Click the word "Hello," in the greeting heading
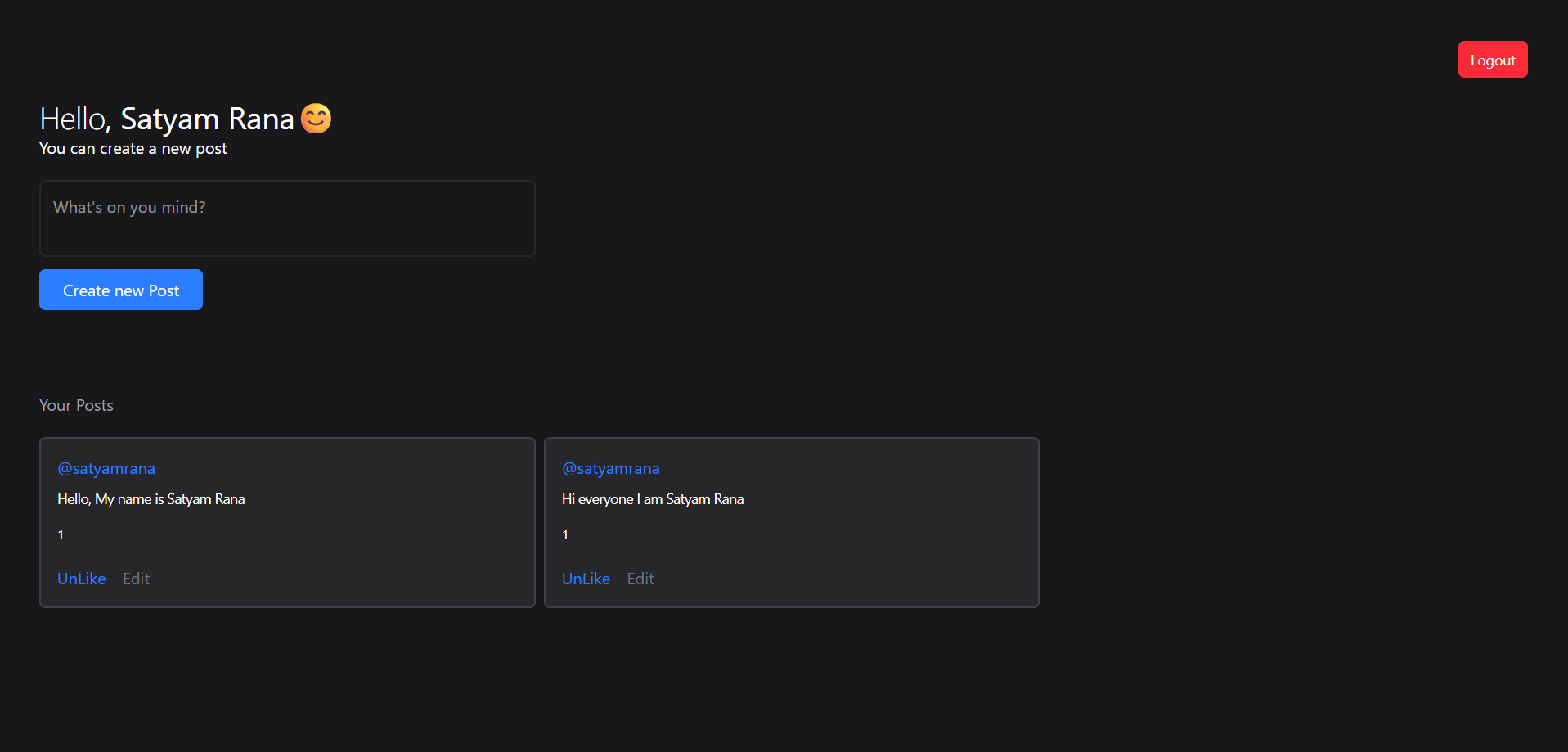This screenshot has width=1568, height=752. [x=74, y=119]
